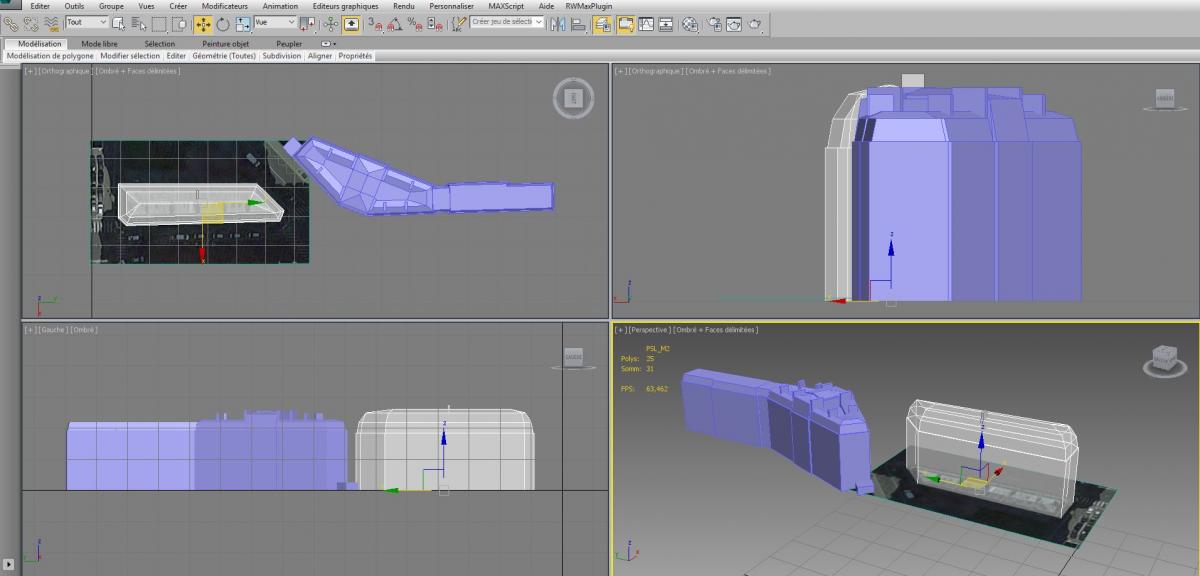Image resolution: width=1200 pixels, height=576 pixels.
Task: Select the Rotate transform tool
Action: 222,23
